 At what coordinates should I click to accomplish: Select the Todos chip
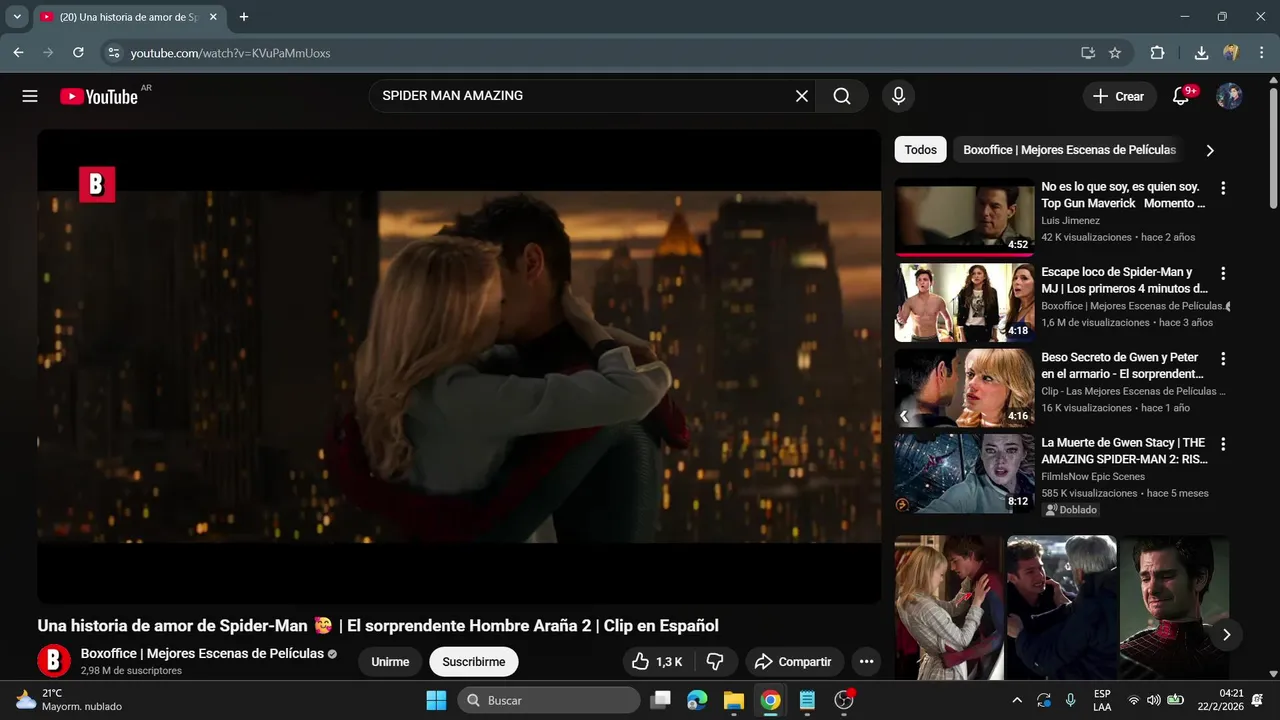coord(920,150)
